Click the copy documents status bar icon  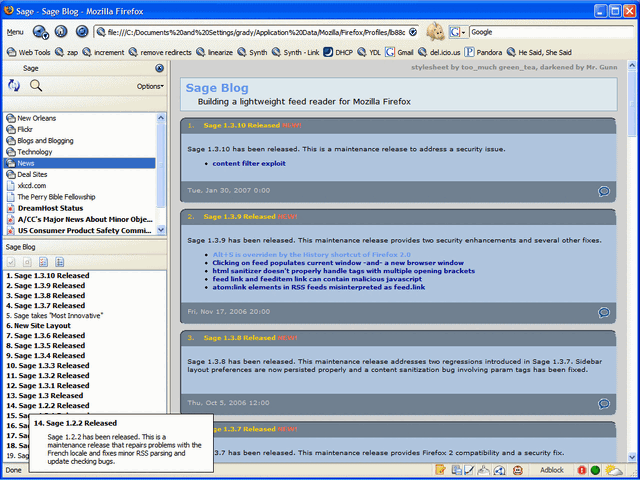coord(457,470)
